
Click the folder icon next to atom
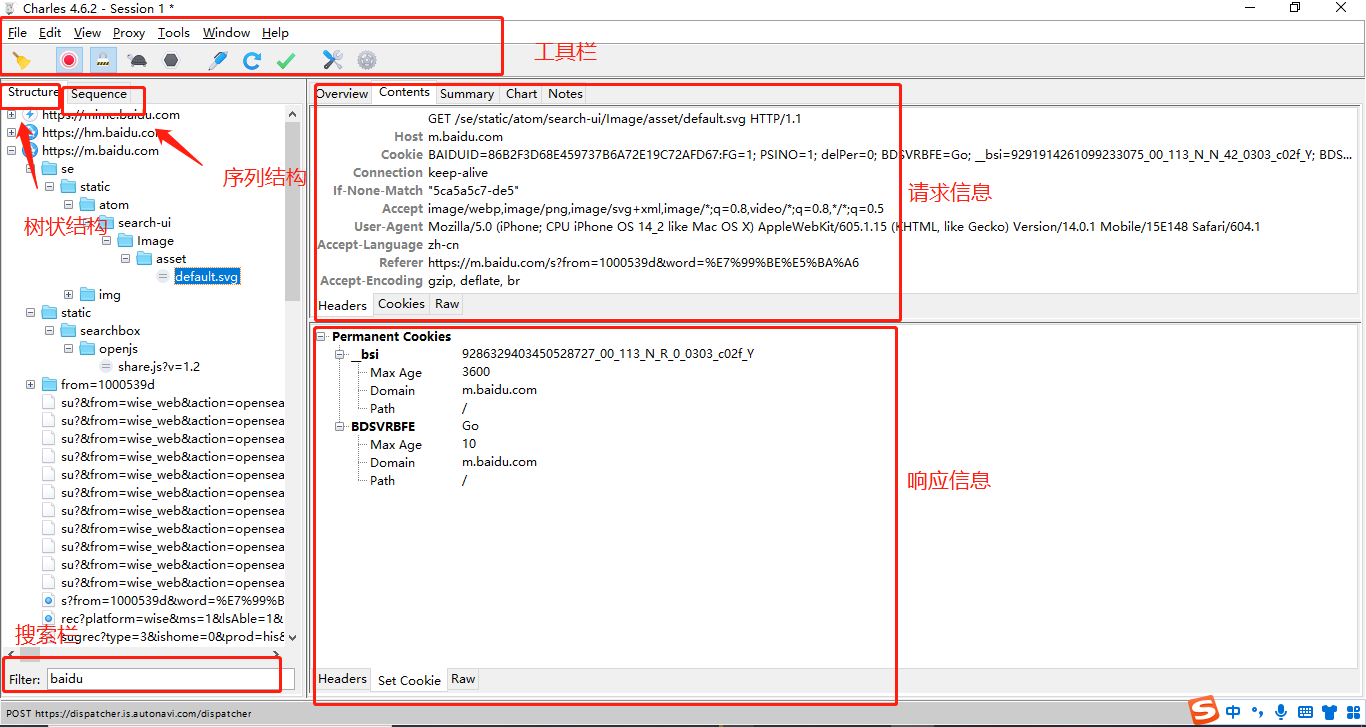[x=87, y=205]
